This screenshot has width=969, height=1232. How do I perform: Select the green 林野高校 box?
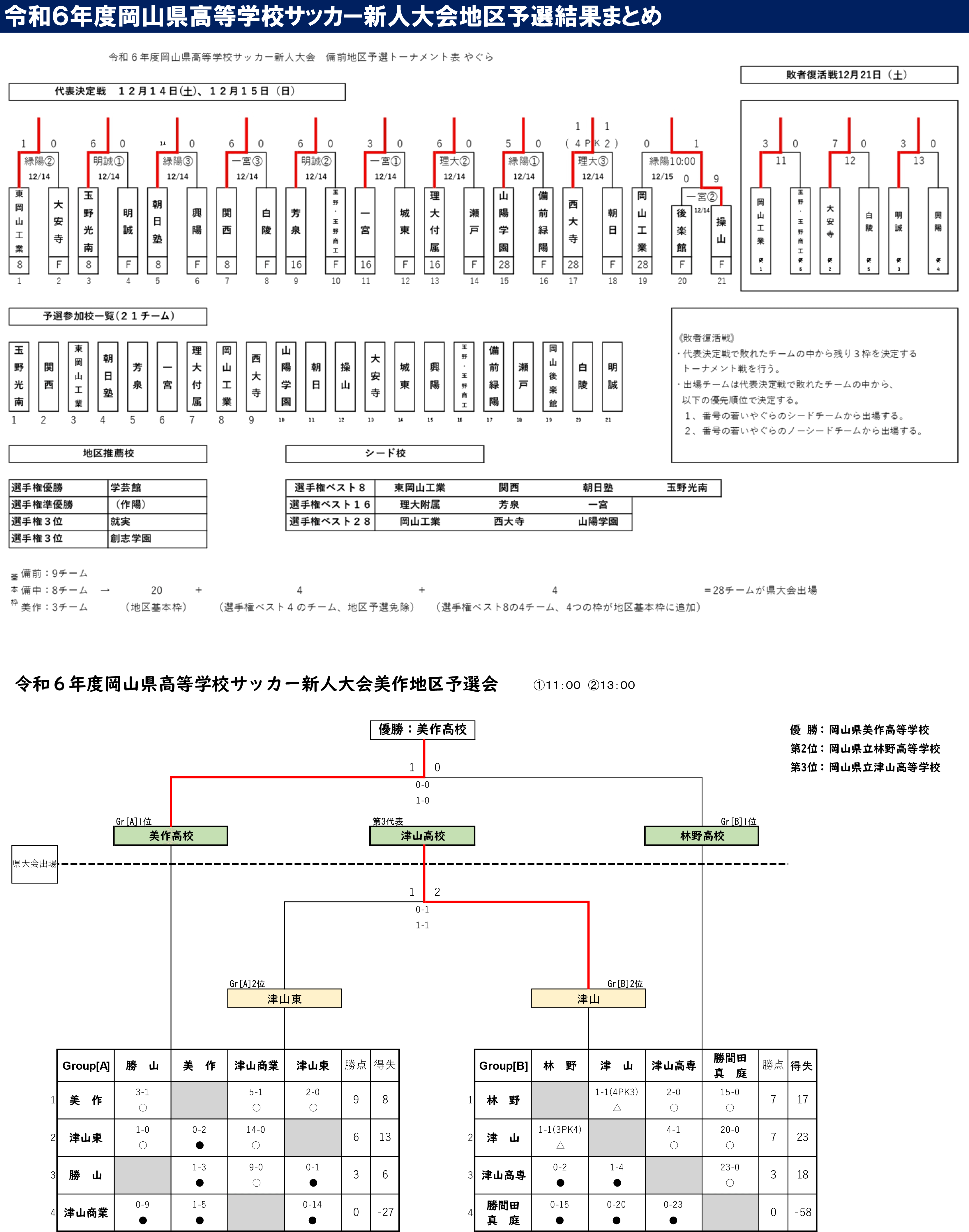702,836
